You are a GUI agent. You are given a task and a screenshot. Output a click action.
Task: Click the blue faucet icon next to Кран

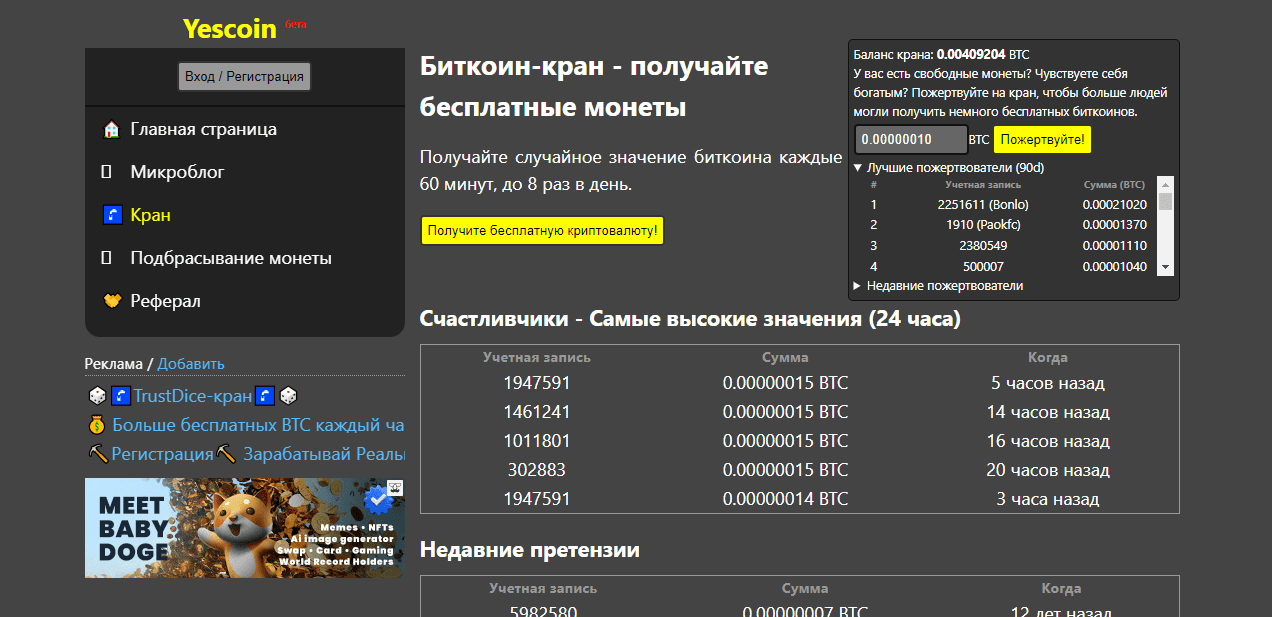(x=111, y=214)
